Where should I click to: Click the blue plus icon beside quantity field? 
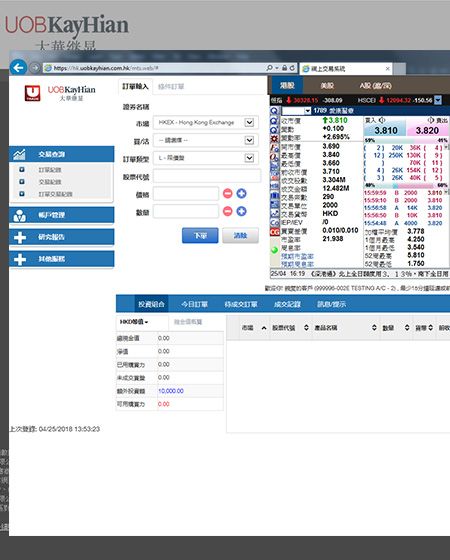241,211
